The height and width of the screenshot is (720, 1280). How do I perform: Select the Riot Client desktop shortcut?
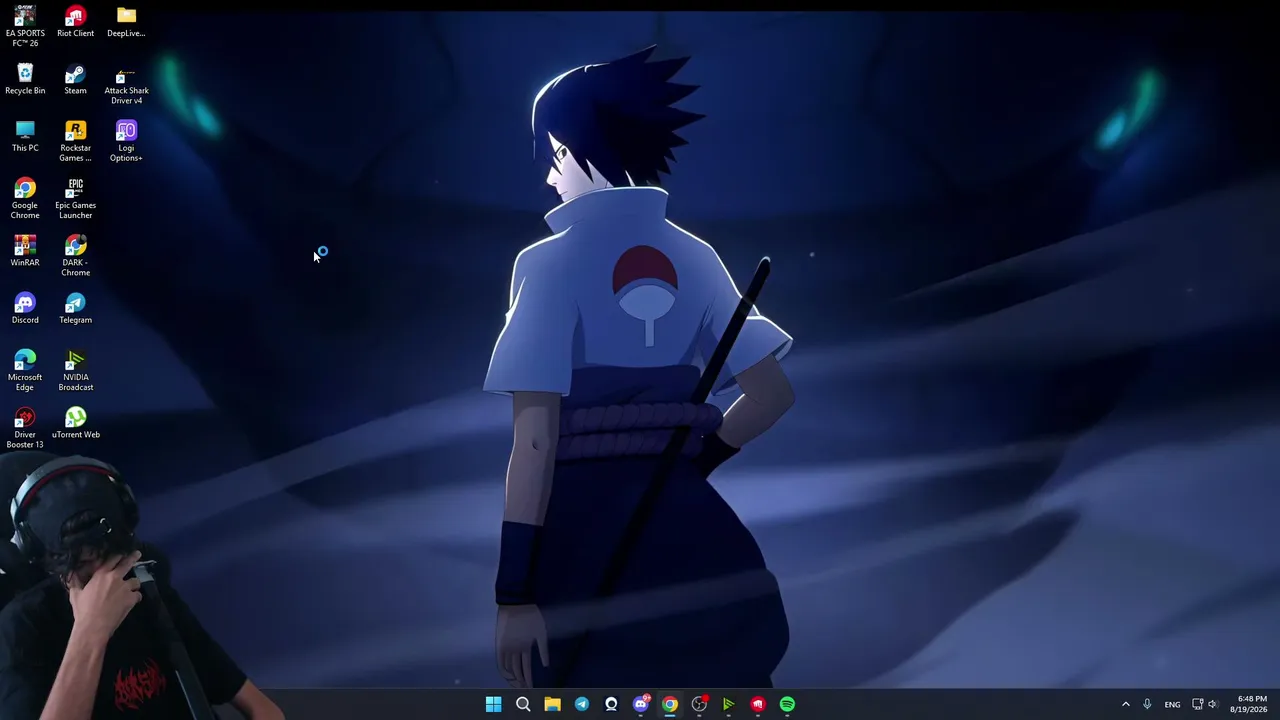(x=75, y=22)
